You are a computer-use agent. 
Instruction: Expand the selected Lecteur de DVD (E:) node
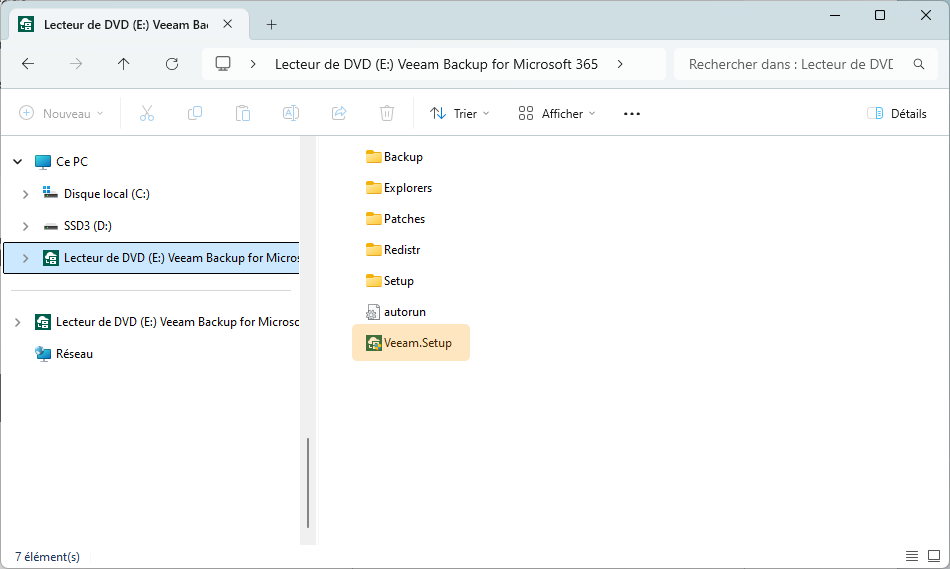[25, 258]
